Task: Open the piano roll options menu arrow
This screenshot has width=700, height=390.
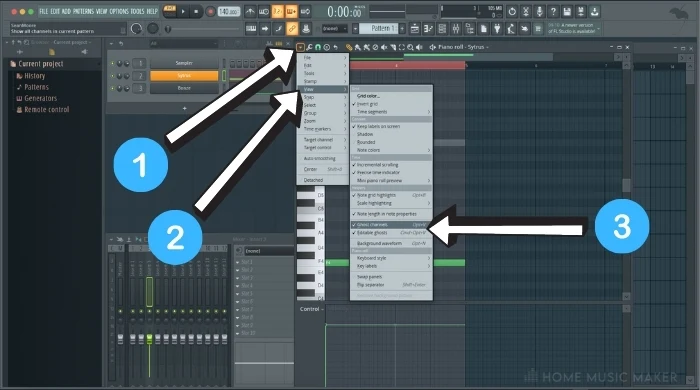Action: pyautogui.click(x=300, y=47)
